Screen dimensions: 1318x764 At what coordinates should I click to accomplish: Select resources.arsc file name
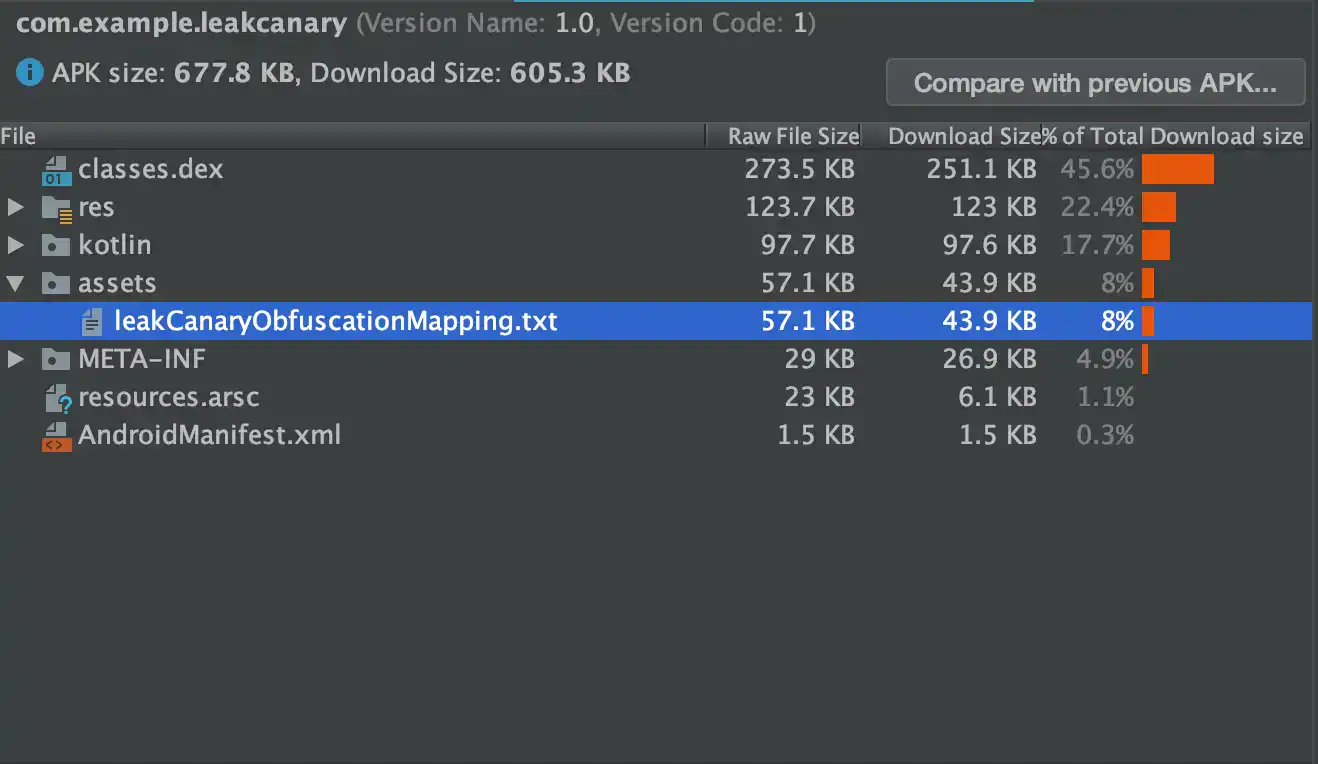point(169,398)
